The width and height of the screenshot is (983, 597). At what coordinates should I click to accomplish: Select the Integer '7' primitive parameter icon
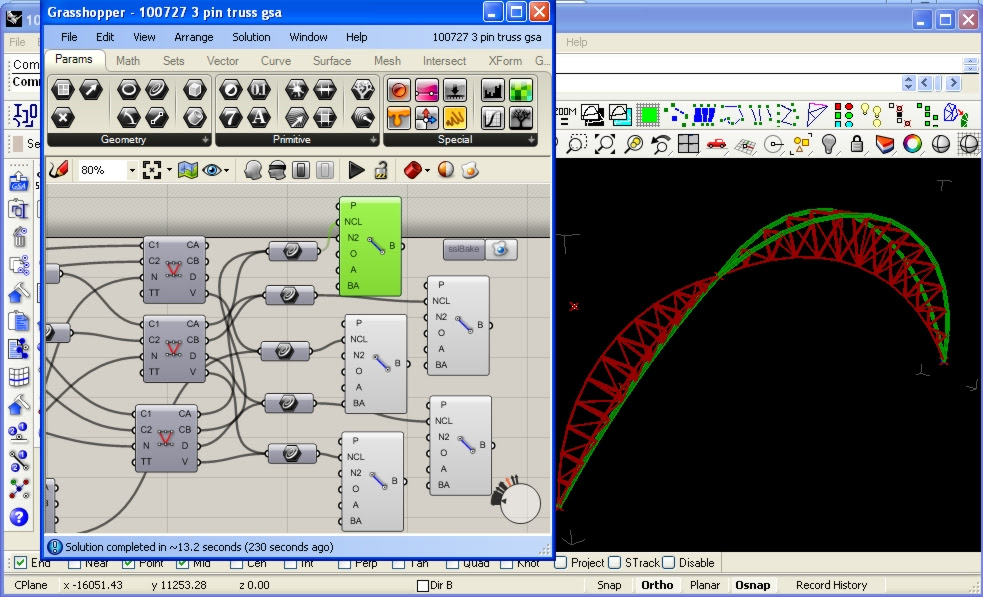coord(231,117)
